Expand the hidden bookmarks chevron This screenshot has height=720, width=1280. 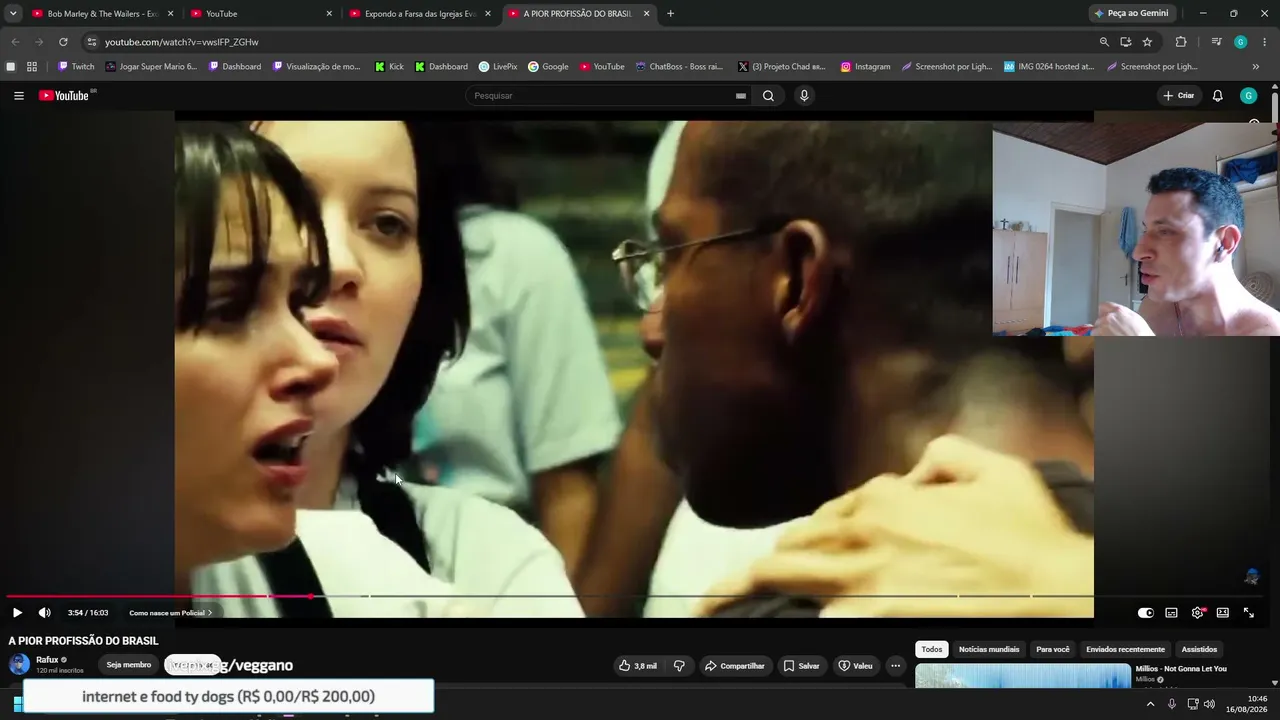tap(1256, 67)
